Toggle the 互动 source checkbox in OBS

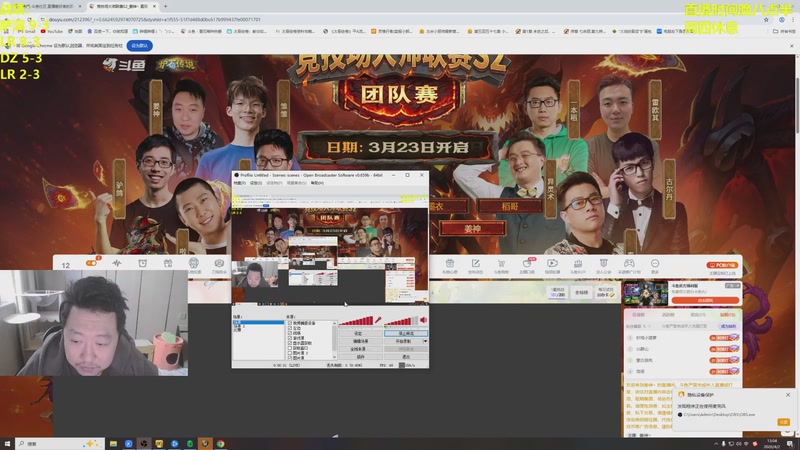[290, 328]
